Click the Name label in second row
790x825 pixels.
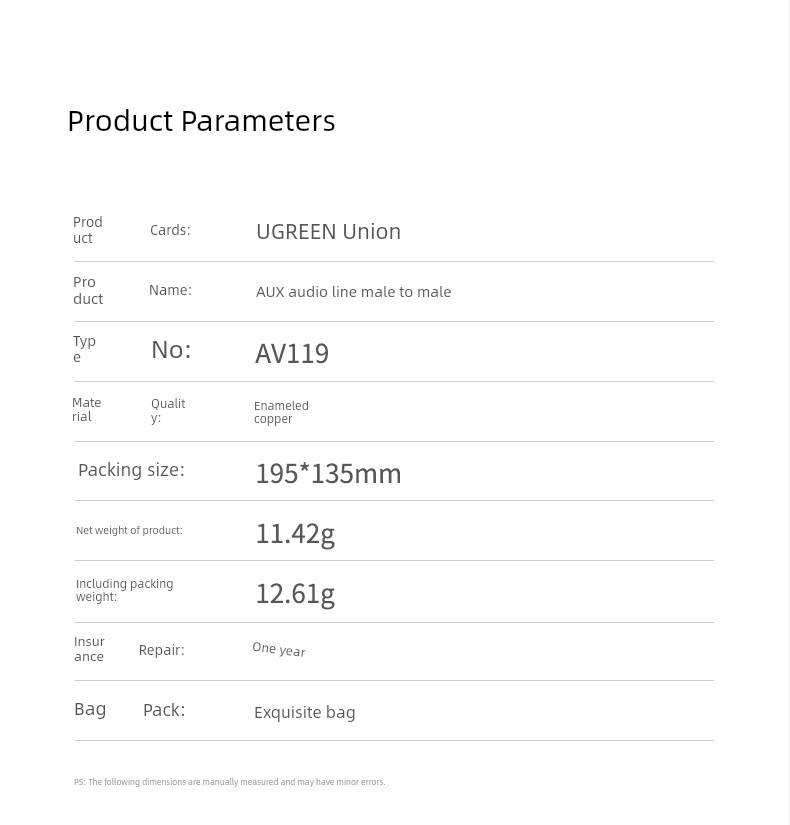tap(170, 290)
